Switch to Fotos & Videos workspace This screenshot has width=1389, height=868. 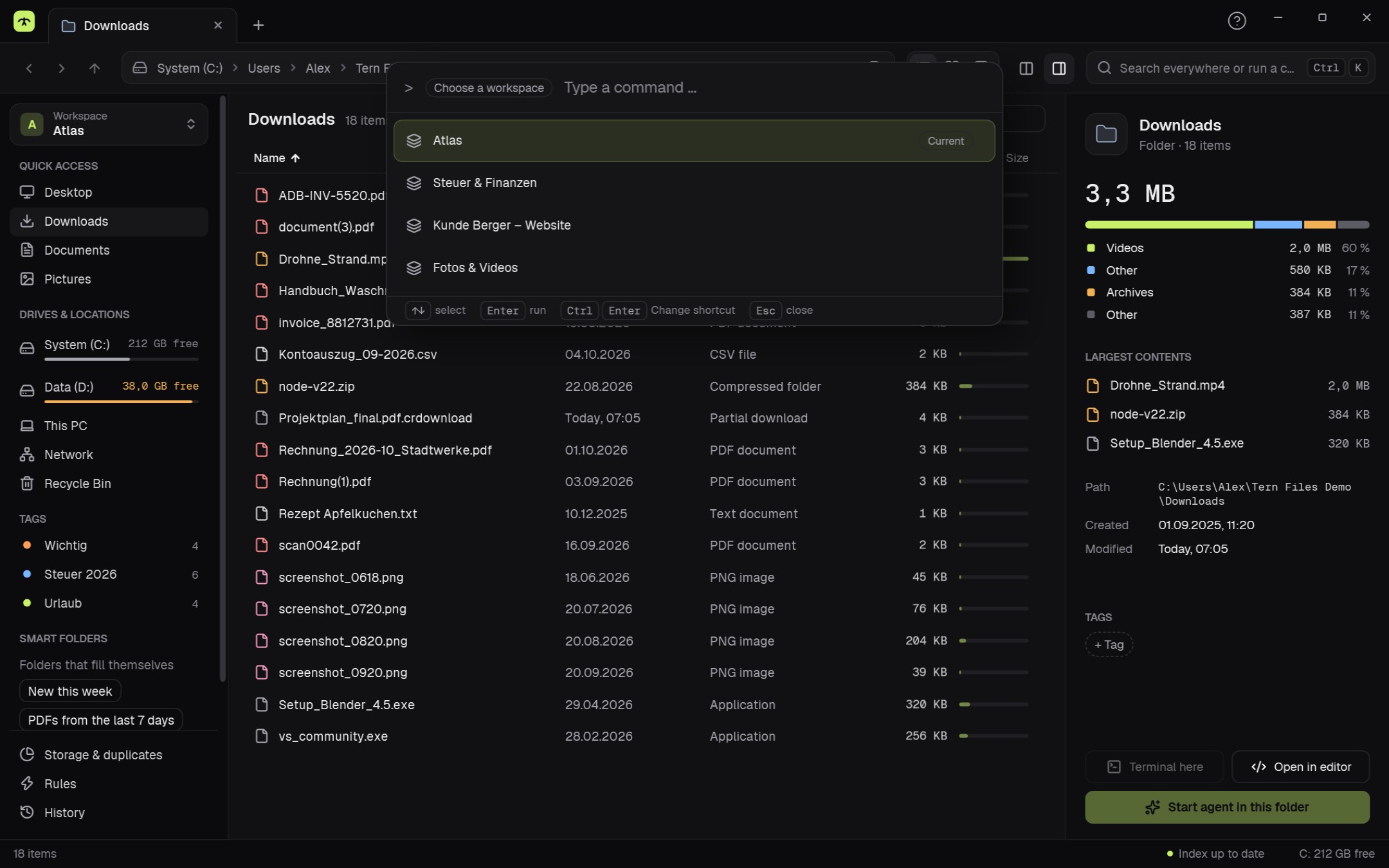point(694,267)
